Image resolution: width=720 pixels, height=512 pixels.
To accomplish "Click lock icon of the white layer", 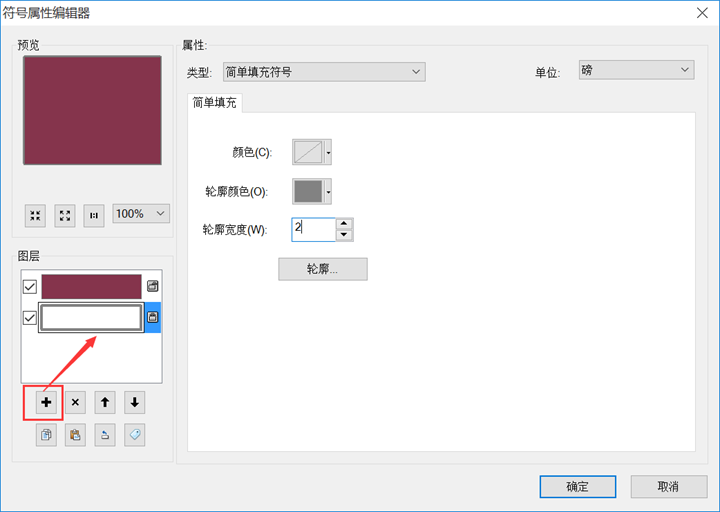I will [152, 317].
